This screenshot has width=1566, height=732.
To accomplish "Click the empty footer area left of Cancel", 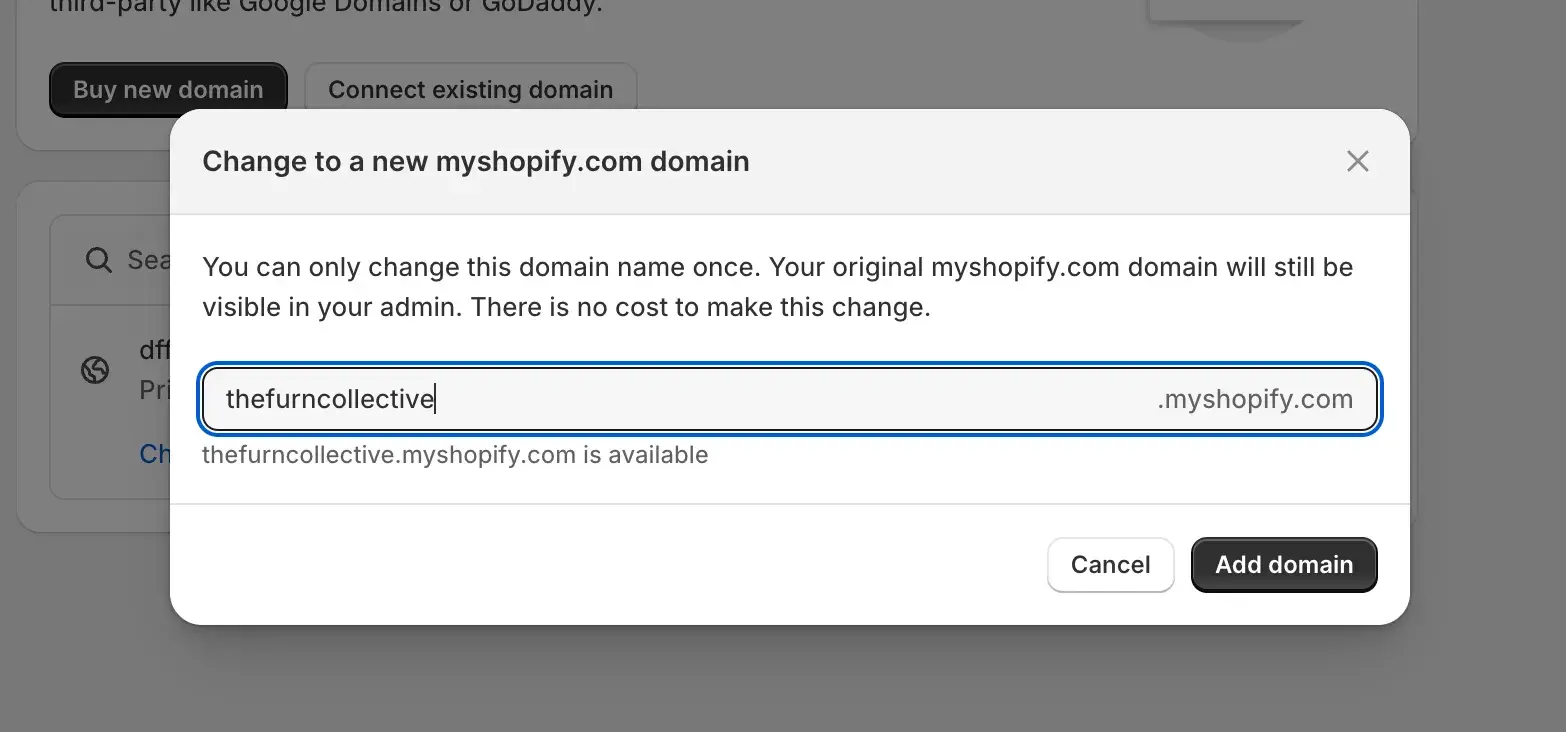I will [600, 565].
